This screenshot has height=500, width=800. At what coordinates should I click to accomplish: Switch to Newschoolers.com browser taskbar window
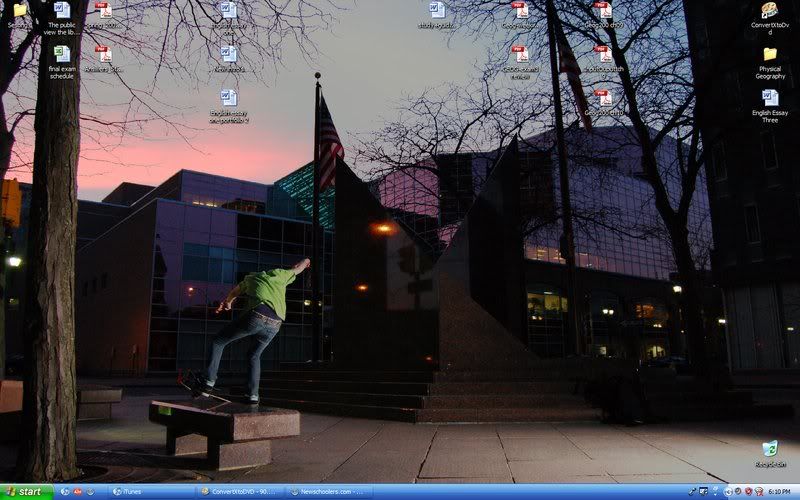coord(328,492)
